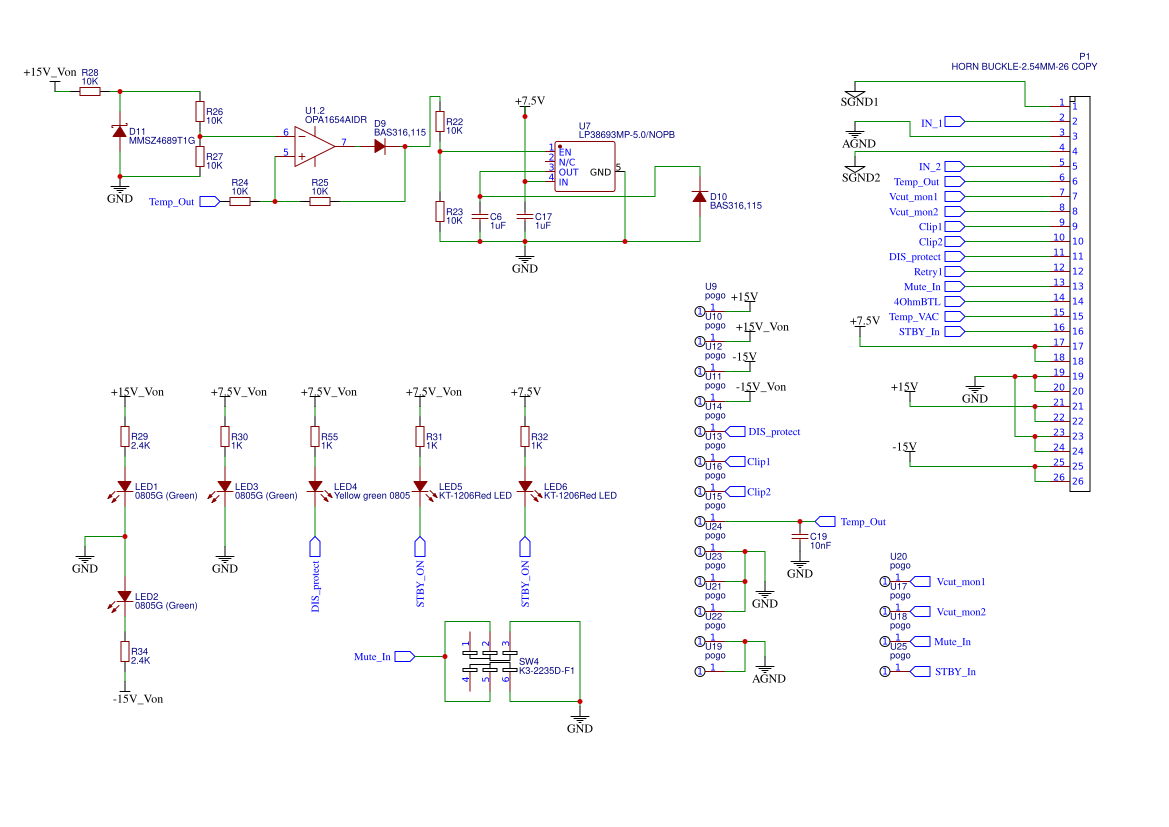Viewport: 1169px width, 827px height.
Task: Select the BAS316,115 label under D10
Action: (x=736, y=206)
